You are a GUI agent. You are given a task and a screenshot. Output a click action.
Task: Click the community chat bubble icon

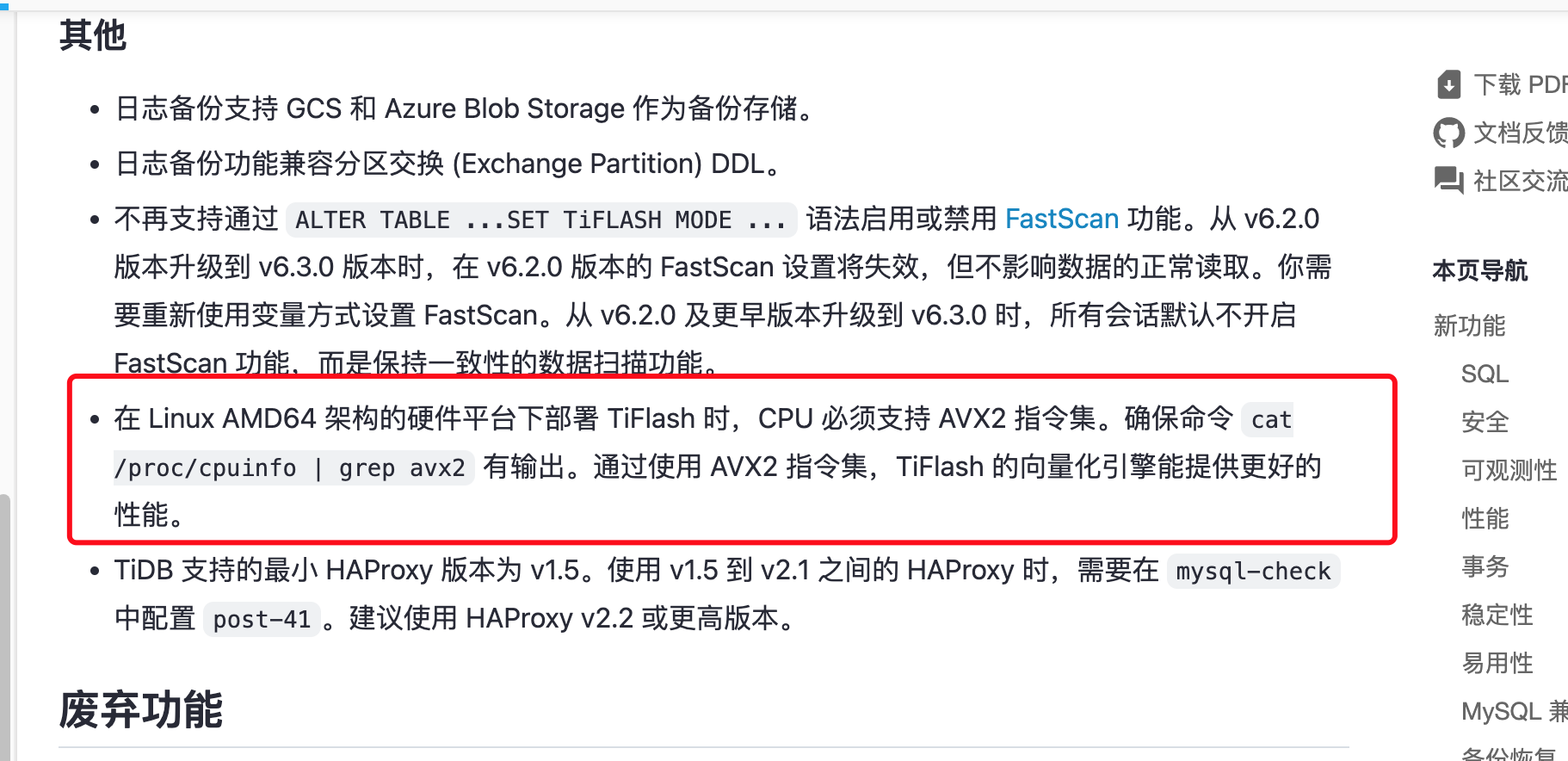[x=1449, y=181]
